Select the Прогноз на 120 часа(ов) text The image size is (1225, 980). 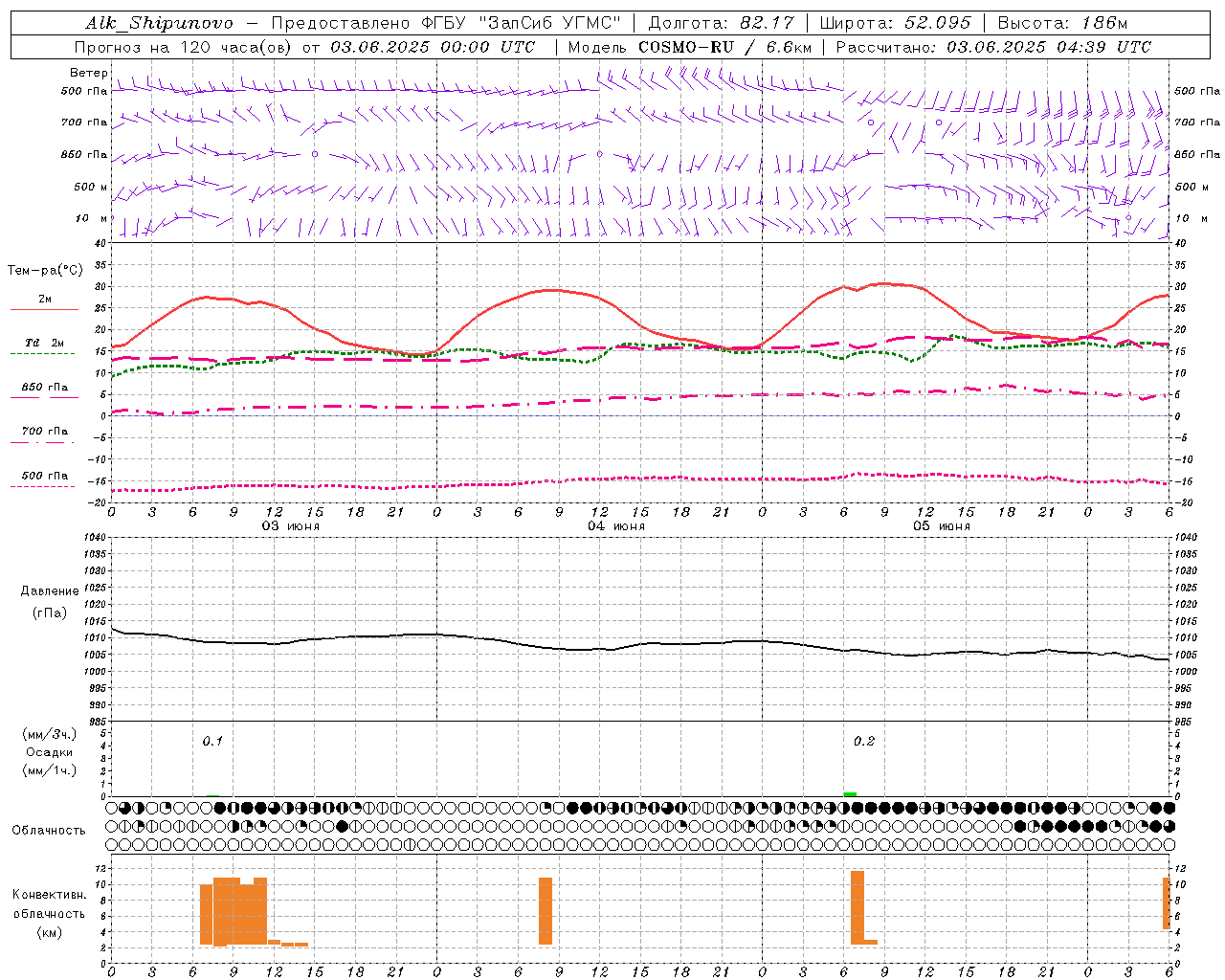(x=185, y=47)
